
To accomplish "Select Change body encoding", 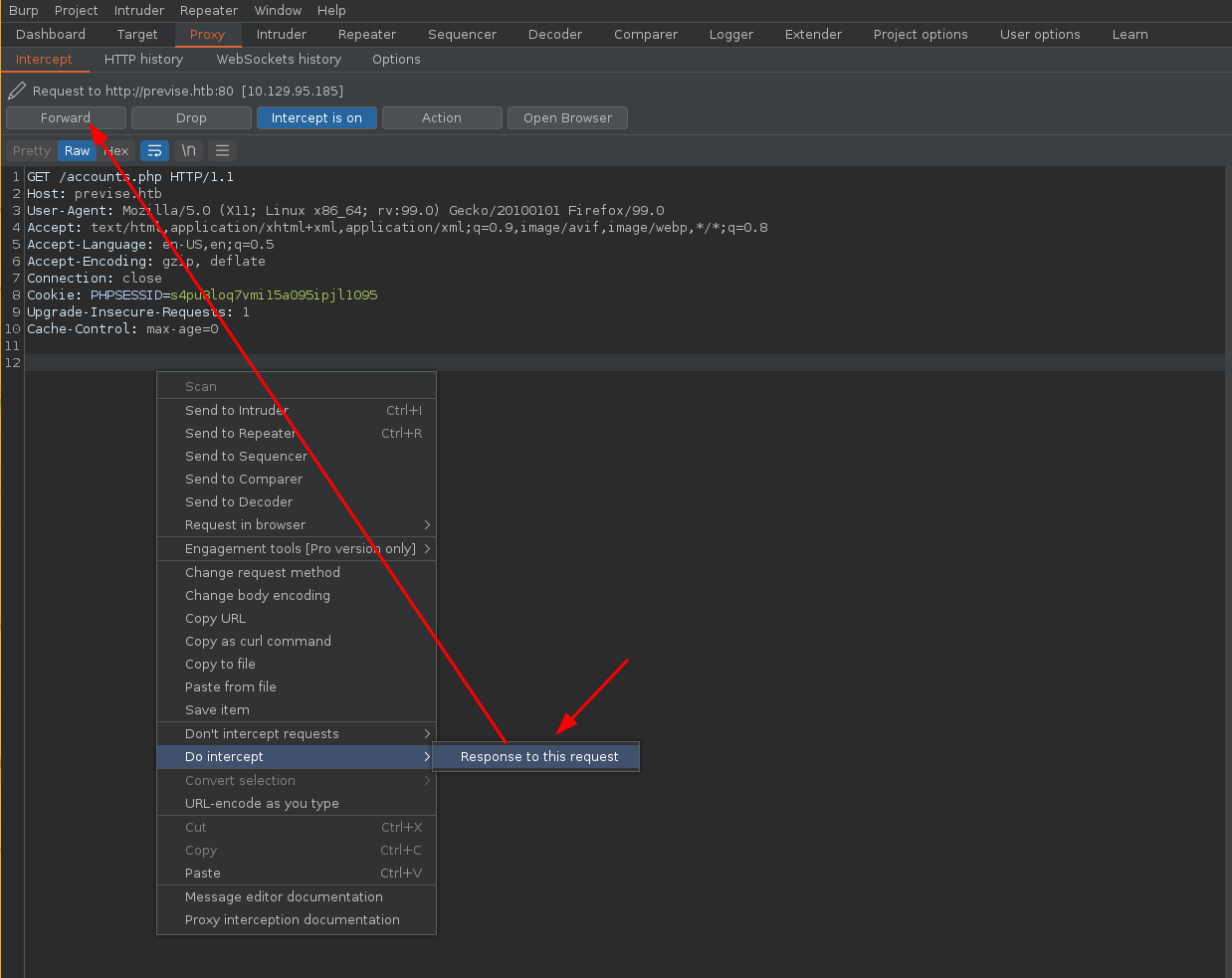I will (x=297, y=596).
